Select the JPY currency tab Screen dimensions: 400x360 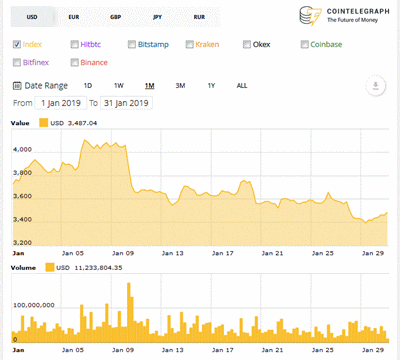(x=157, y=17)
